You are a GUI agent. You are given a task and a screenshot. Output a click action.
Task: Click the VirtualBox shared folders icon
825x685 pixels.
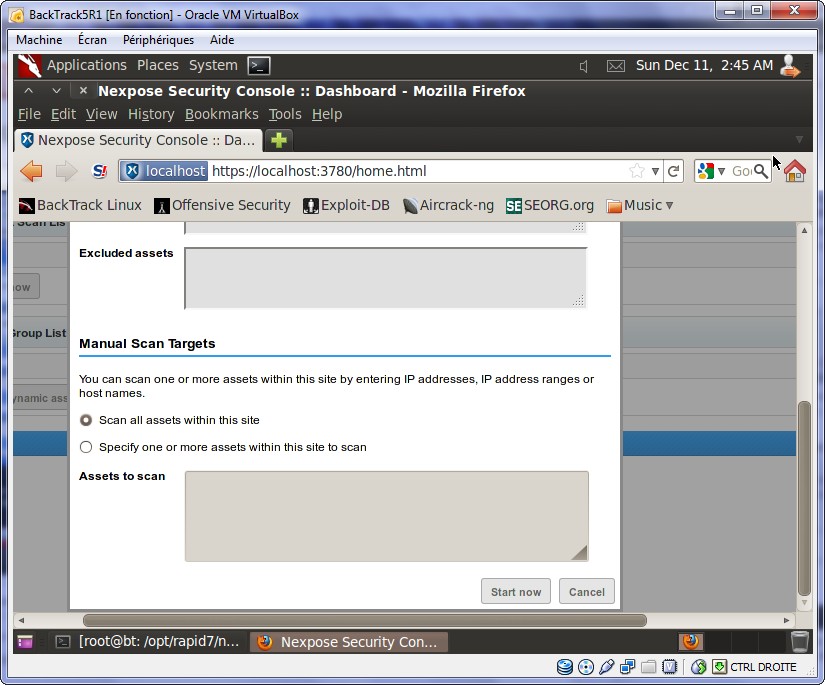648,667
